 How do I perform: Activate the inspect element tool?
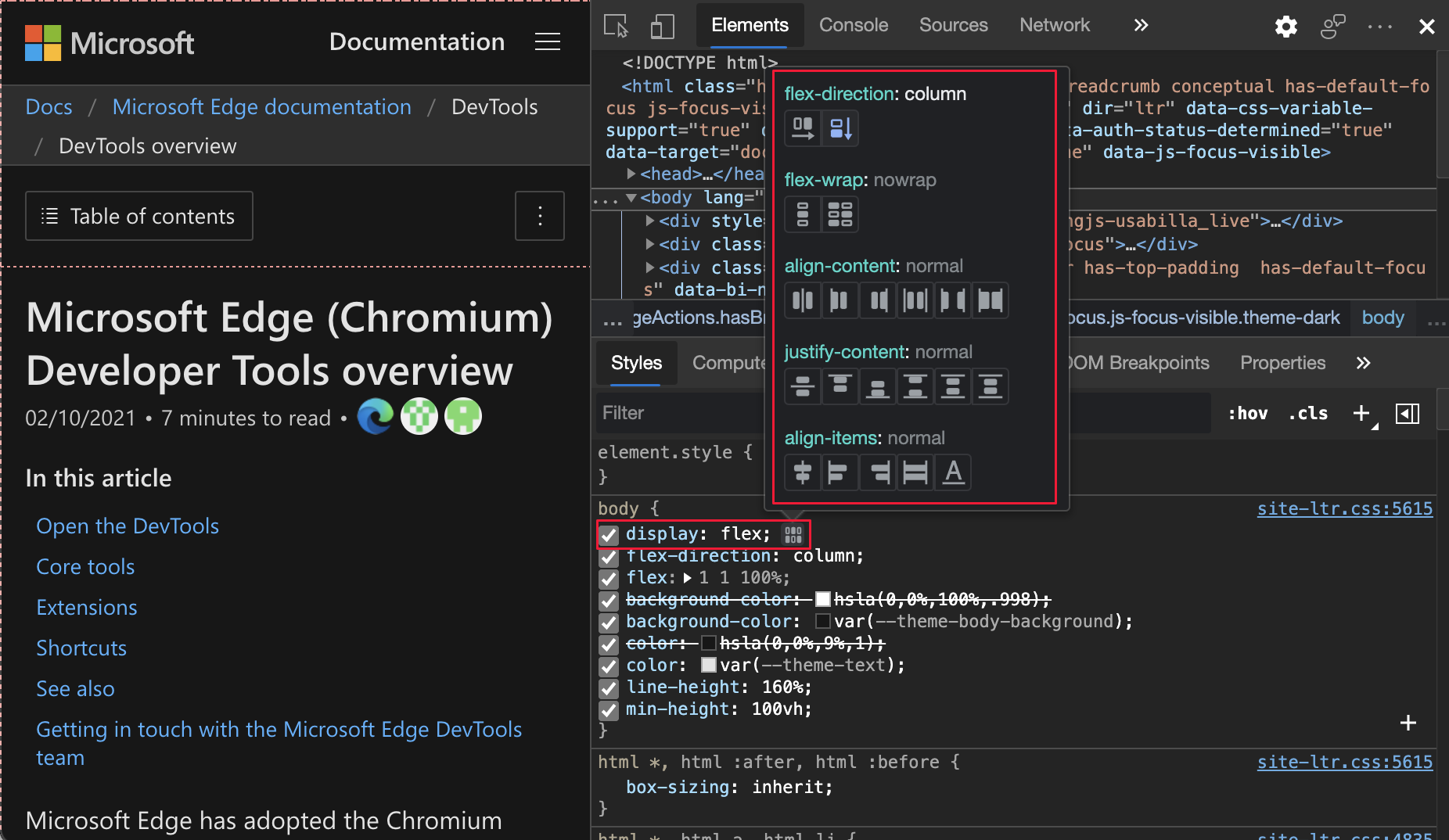(615, 26)
